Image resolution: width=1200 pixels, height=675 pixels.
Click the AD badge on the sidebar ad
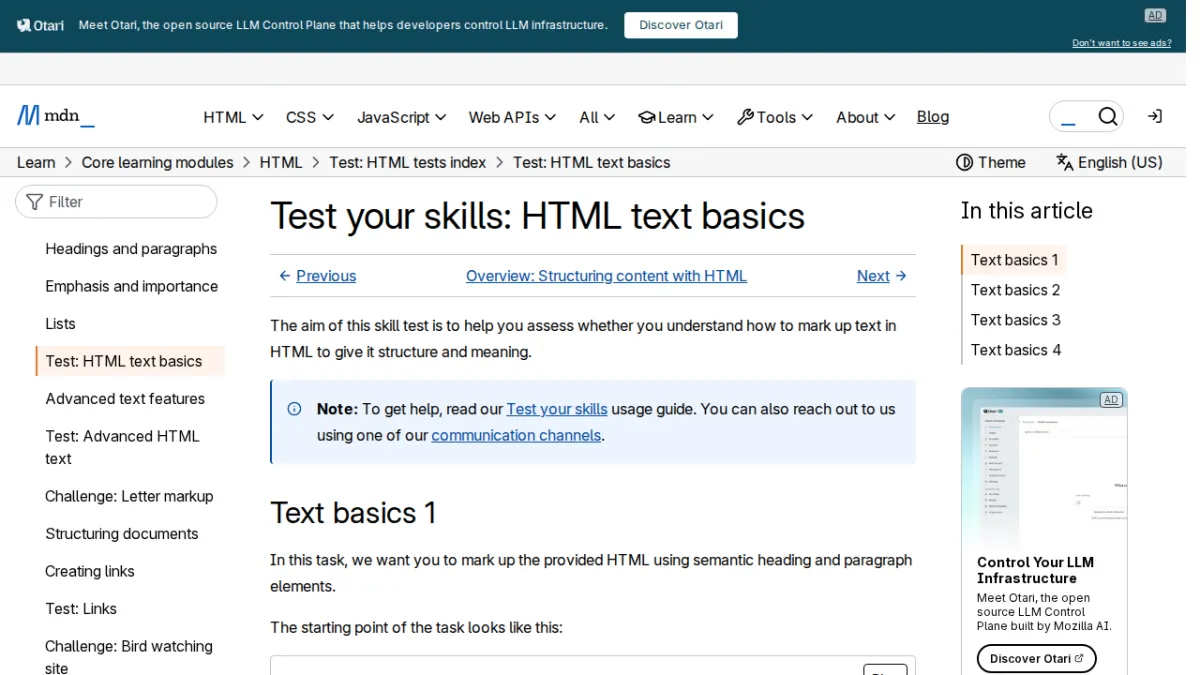pyautogui.click(x=1110, y=400)
